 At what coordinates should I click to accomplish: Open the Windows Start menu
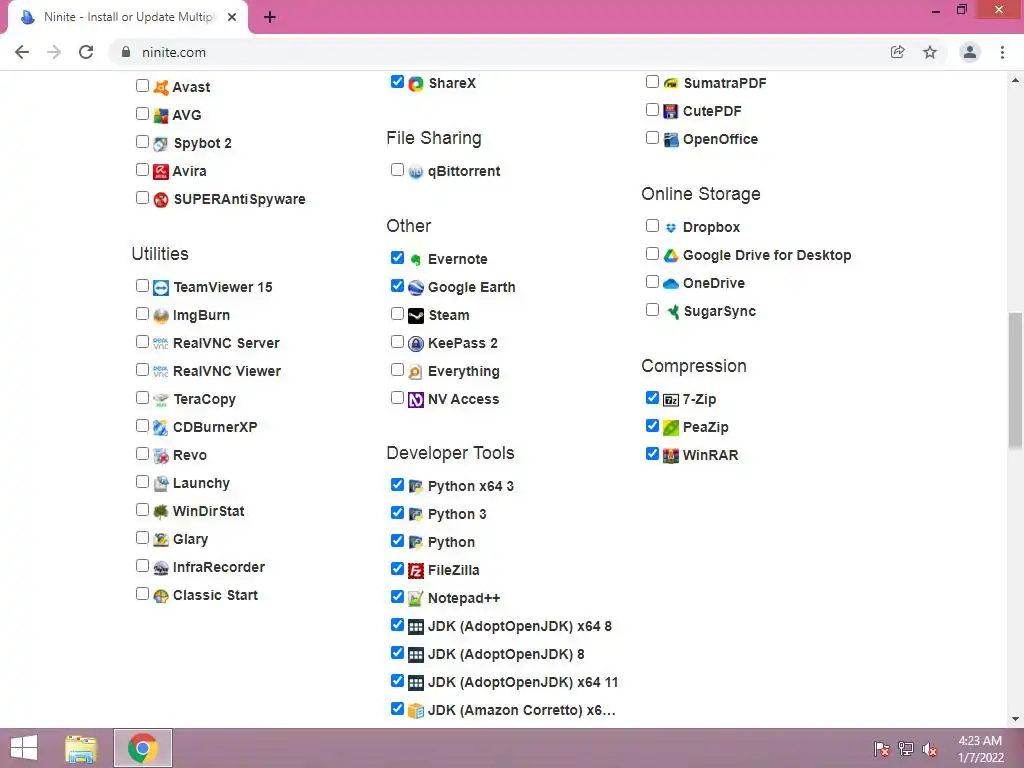pos(24,748)
